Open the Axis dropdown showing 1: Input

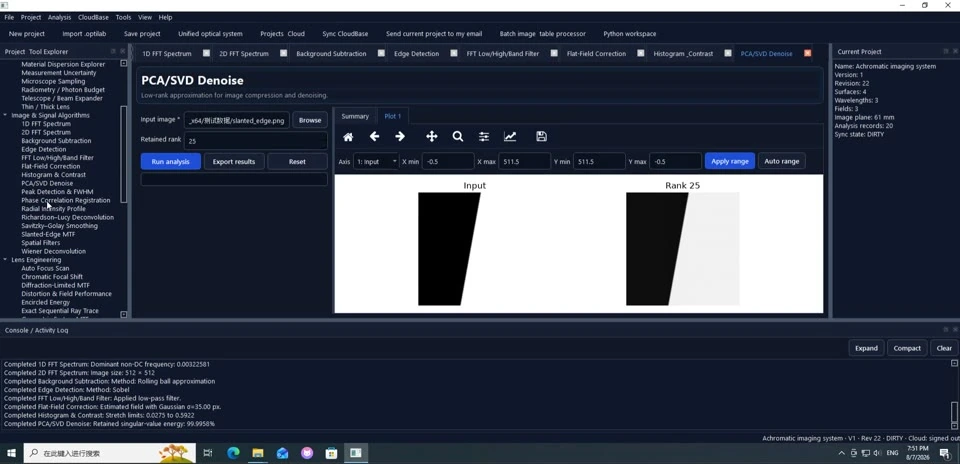point(376,162)
